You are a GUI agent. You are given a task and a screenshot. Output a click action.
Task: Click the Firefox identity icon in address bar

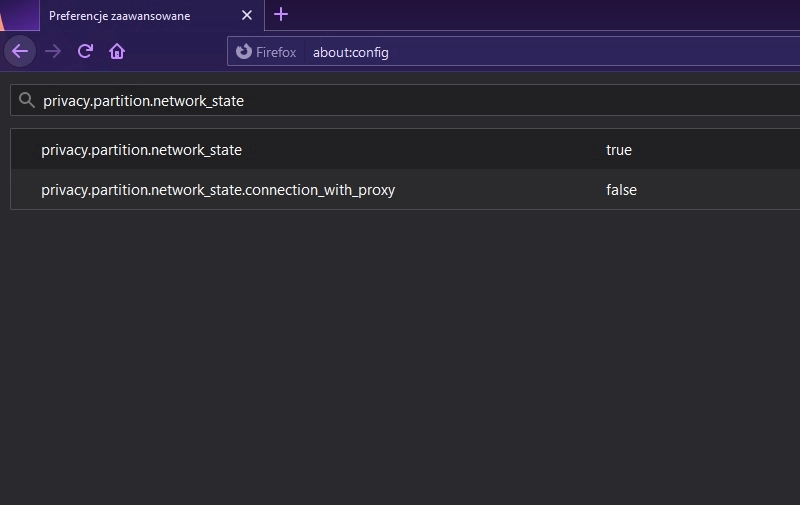pyautogui.click(x=243, y=52)
